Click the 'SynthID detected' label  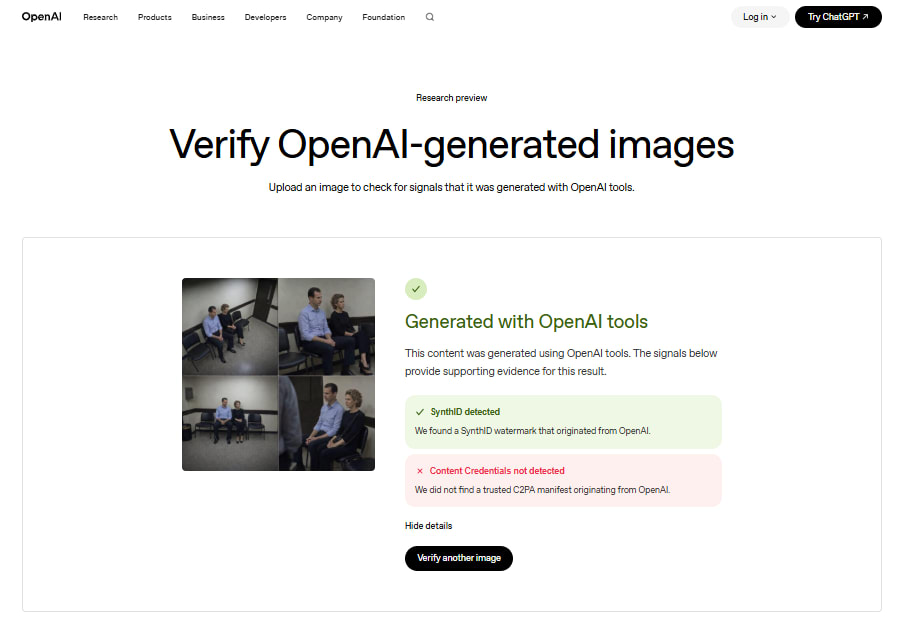[x=465, y=412]
